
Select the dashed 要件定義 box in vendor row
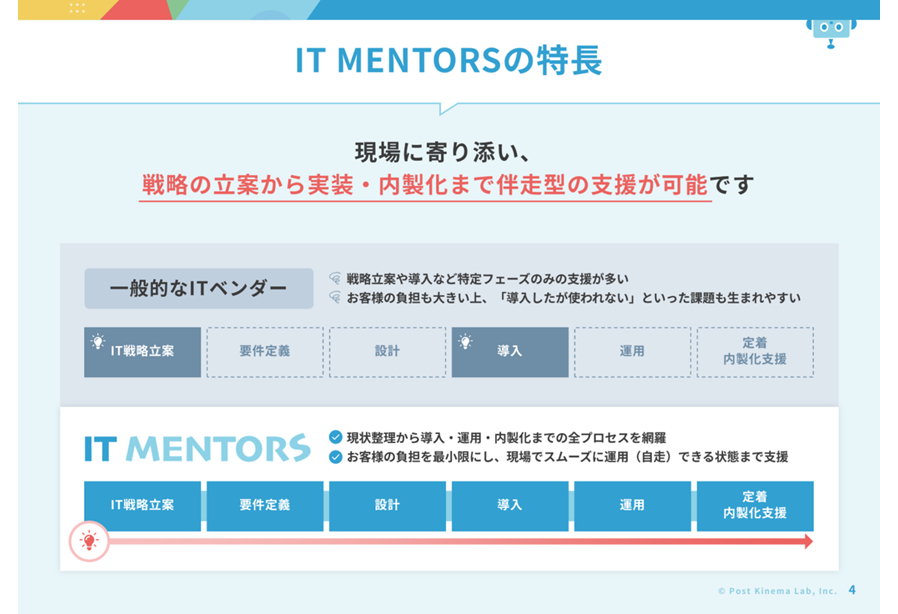265,352
